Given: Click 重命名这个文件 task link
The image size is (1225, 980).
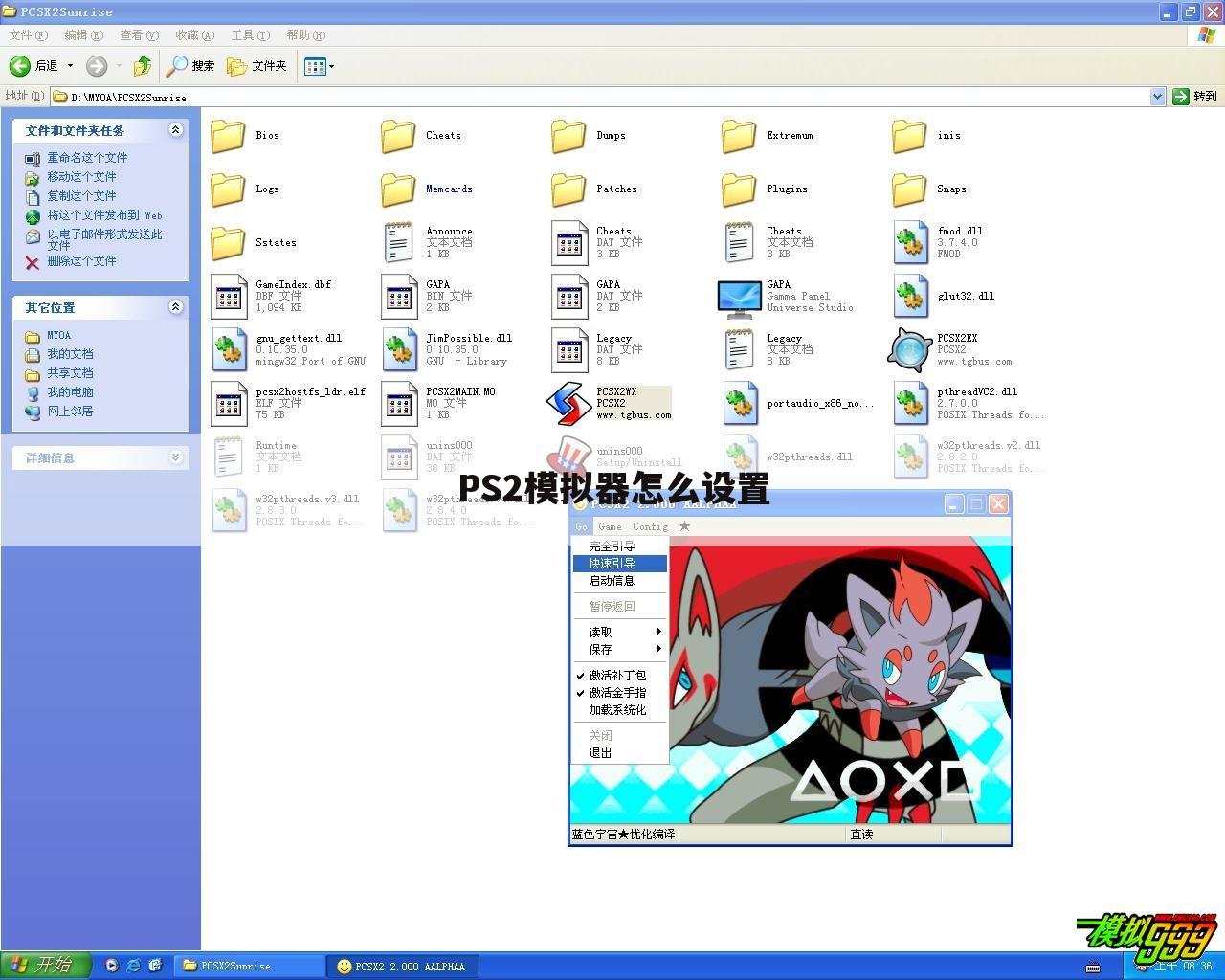Looking at the screenshot, I should click(87, 158).
